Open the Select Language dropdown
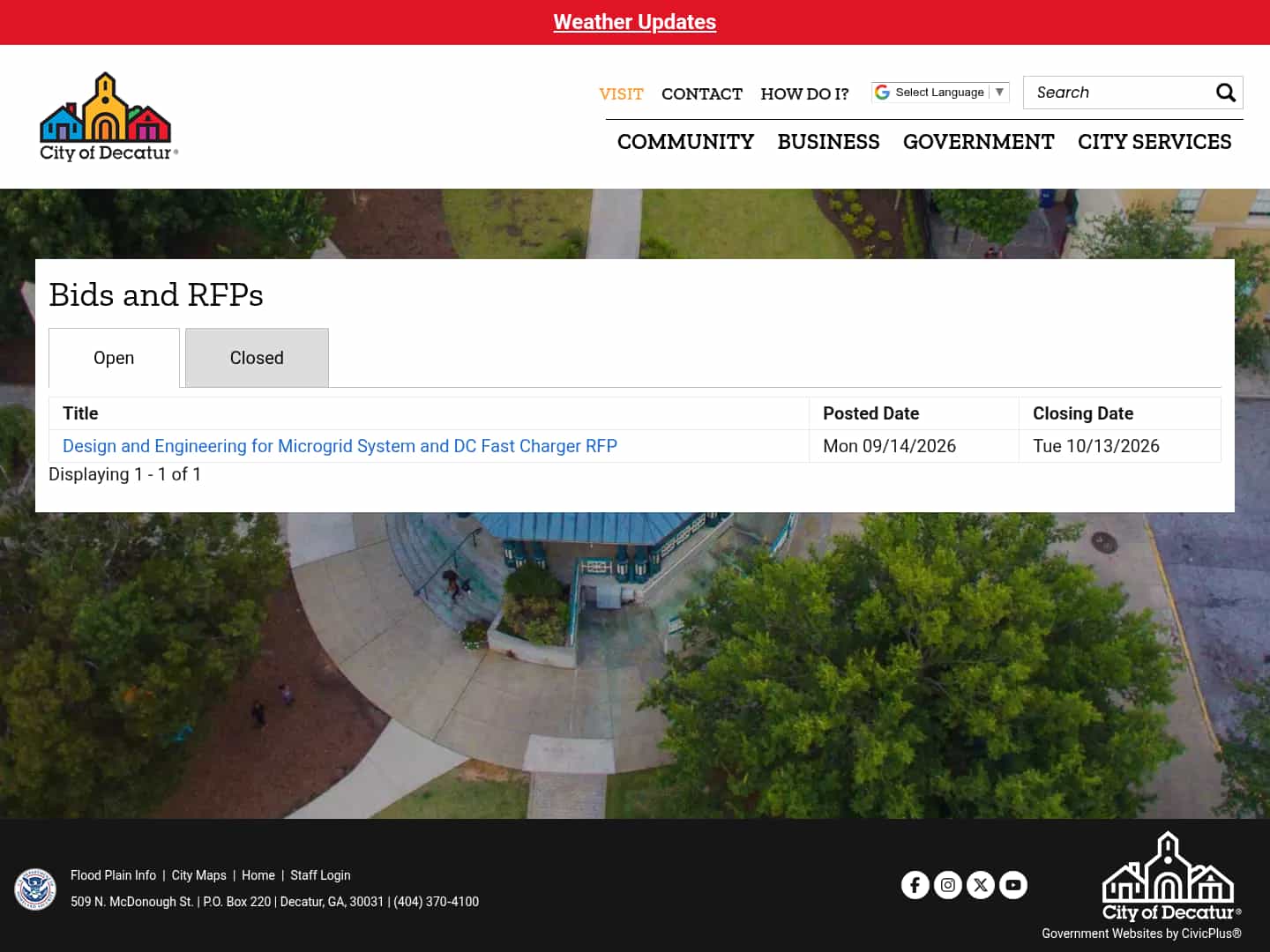Screen dimensions: 1270x952 (x=939, y=93)
